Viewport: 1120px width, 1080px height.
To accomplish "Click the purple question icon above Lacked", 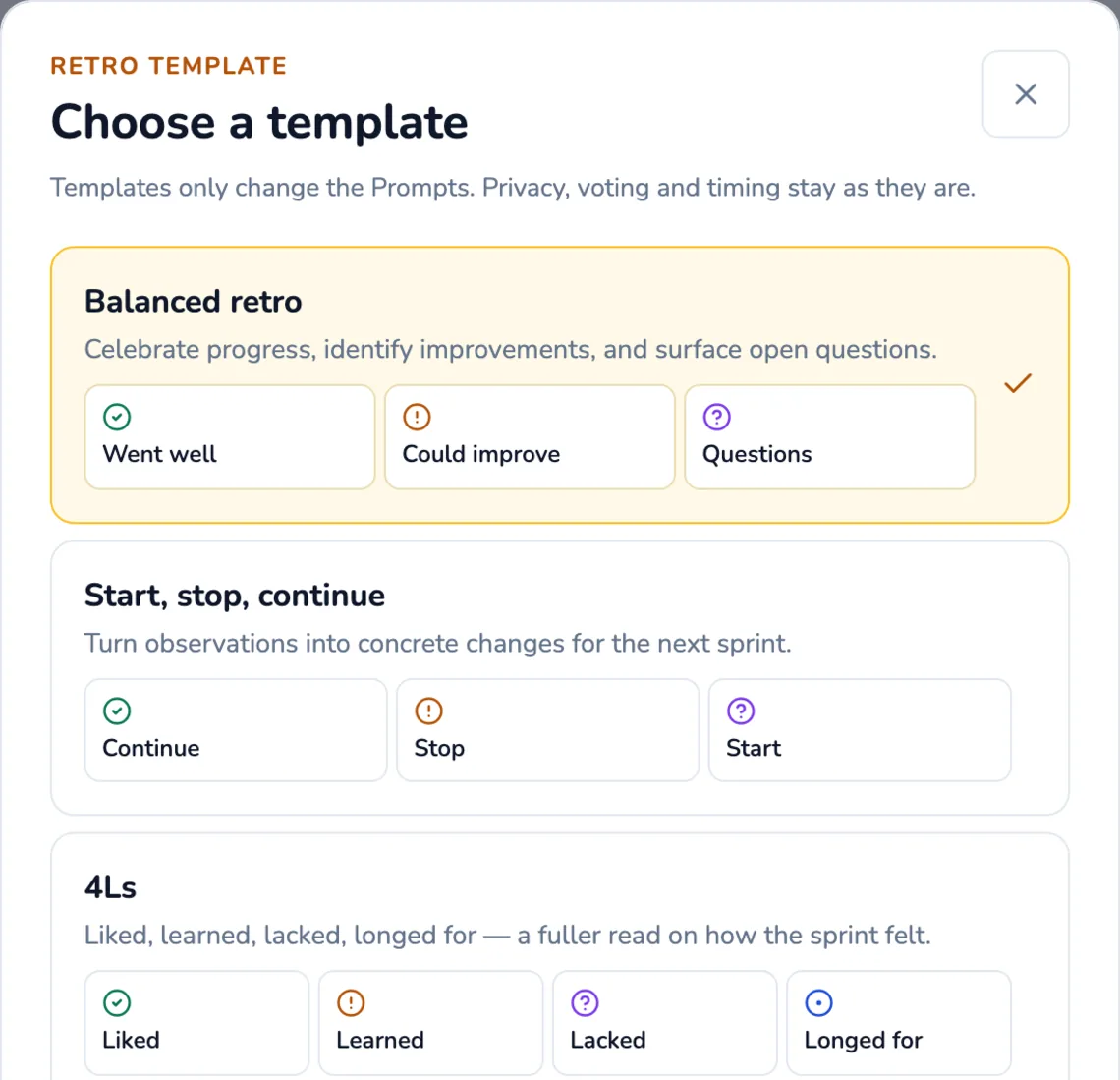I will pos(585,1002).
